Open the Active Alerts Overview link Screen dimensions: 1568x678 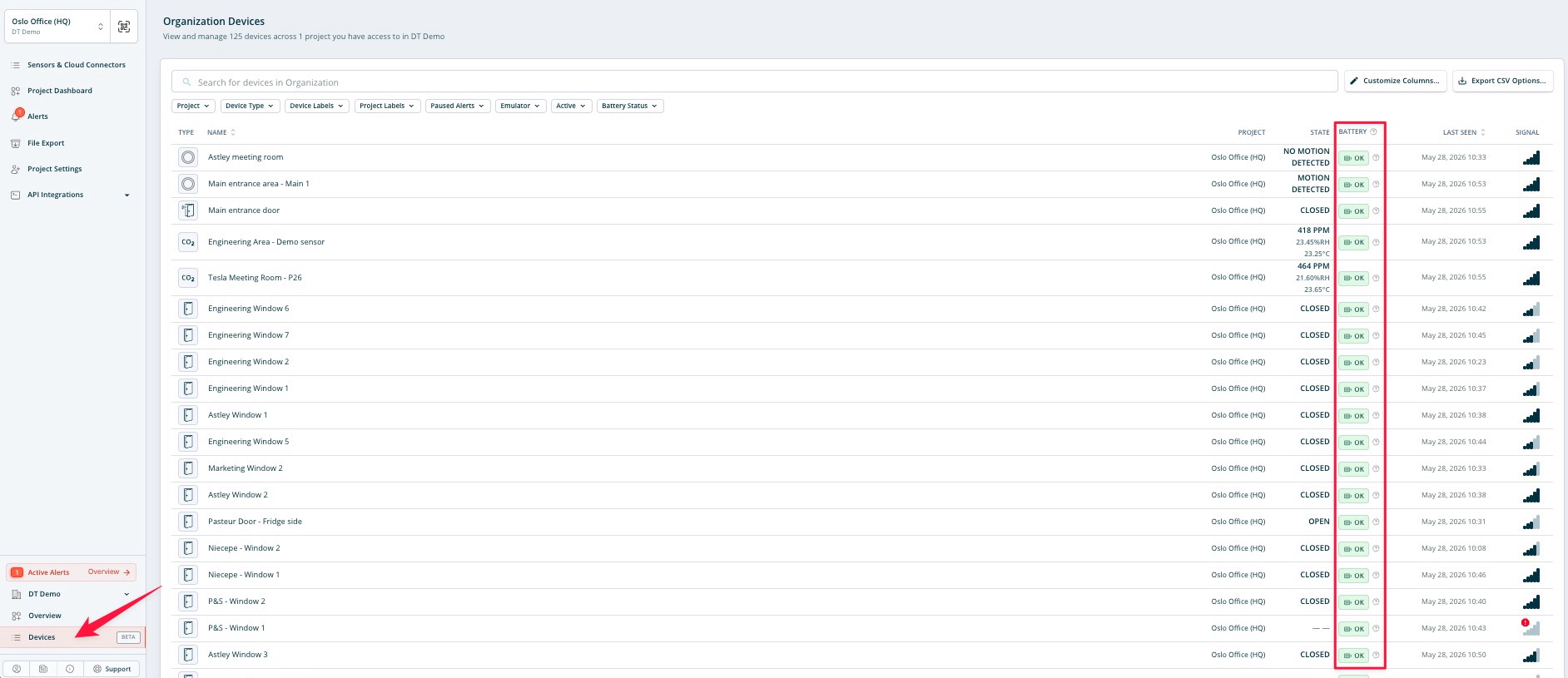point(109,572)
